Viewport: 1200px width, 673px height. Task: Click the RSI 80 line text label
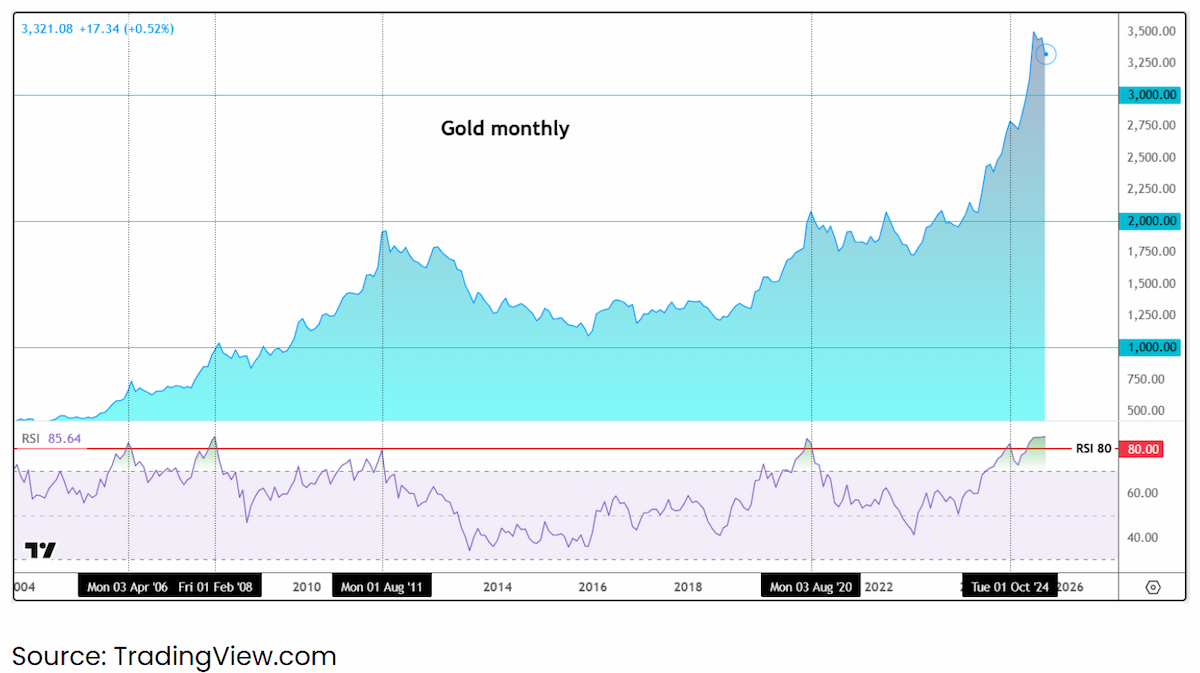[x=1093, y=449]
